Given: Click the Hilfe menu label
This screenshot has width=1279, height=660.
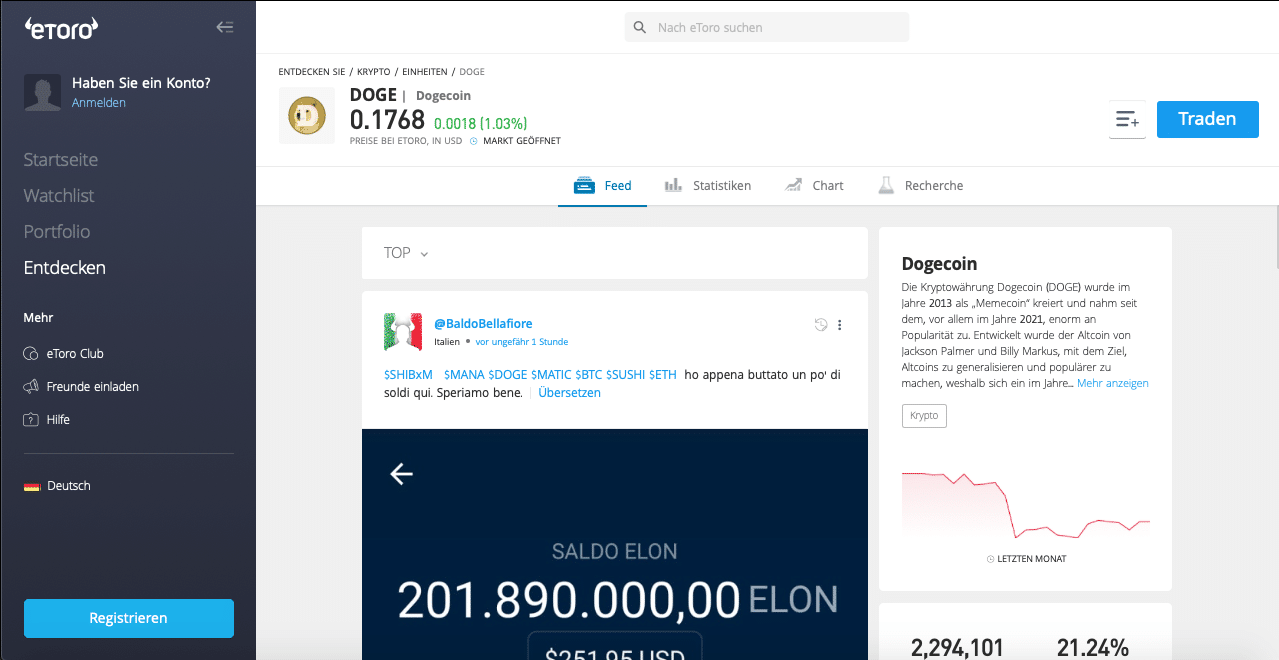Looking at the screenshot, I should (58, 420).
